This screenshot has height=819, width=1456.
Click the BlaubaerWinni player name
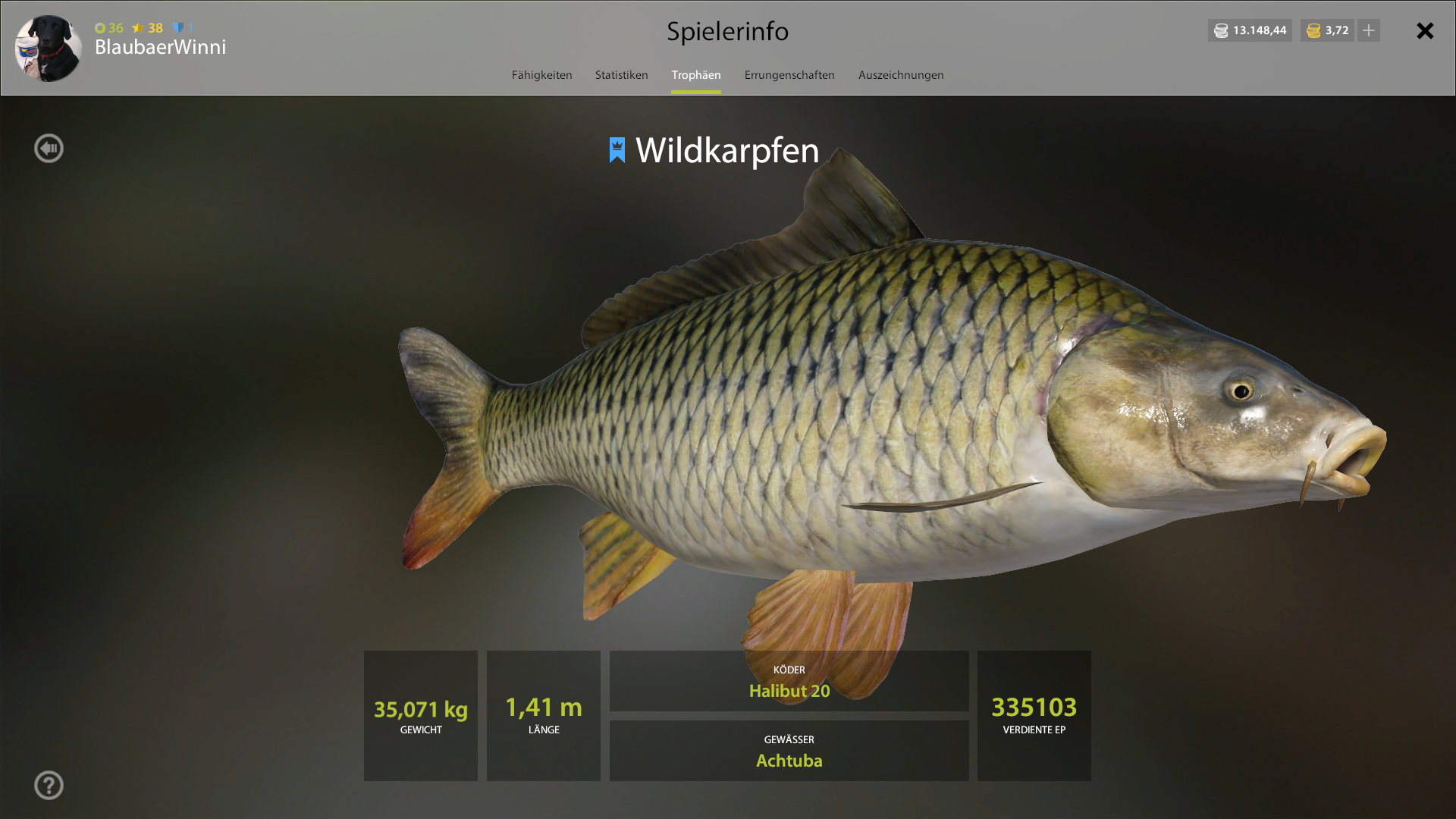click(x=160, y=47)
